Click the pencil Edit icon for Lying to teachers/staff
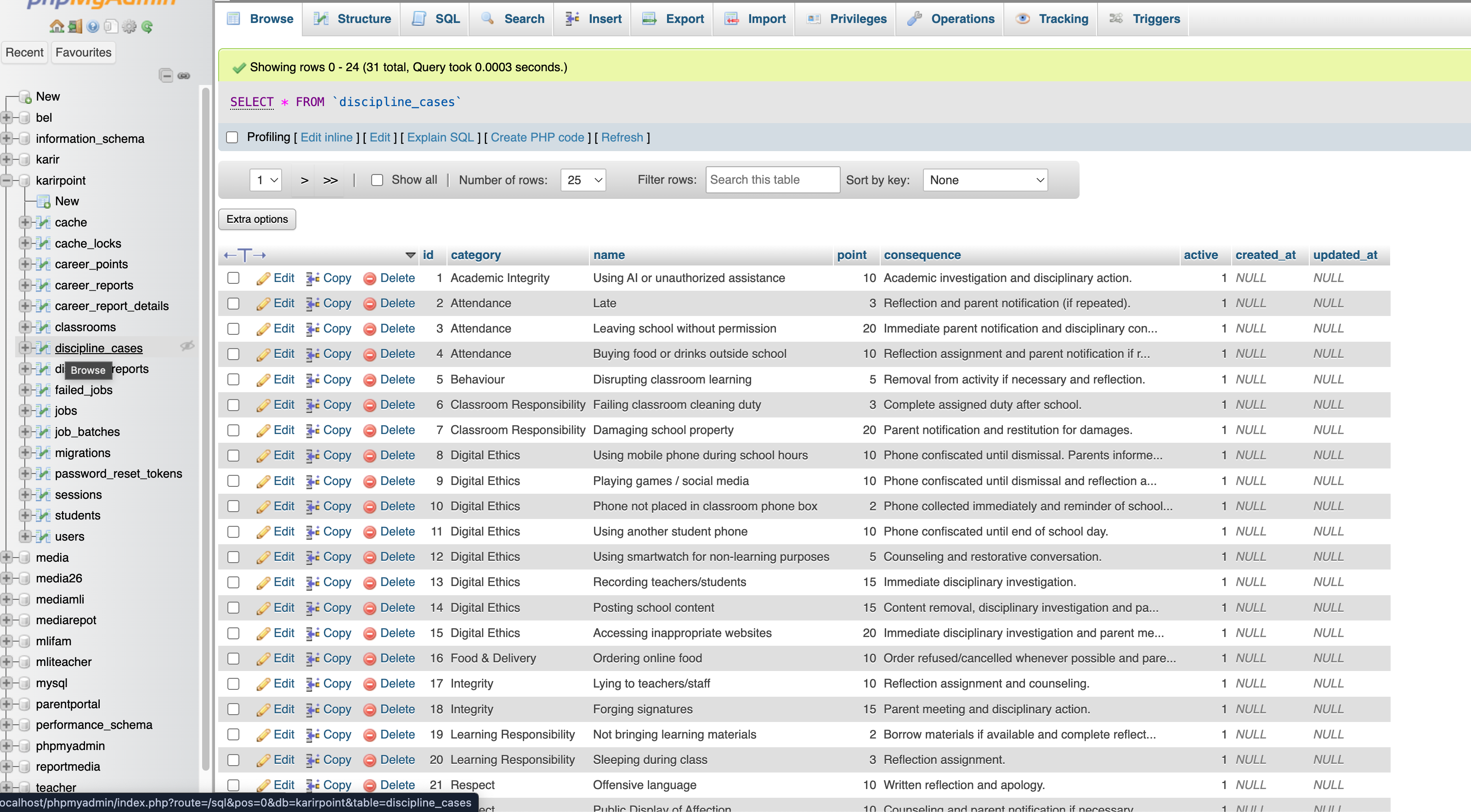Screen dimensions: 1471x812 pyautogui.click(x=263, y=683)
